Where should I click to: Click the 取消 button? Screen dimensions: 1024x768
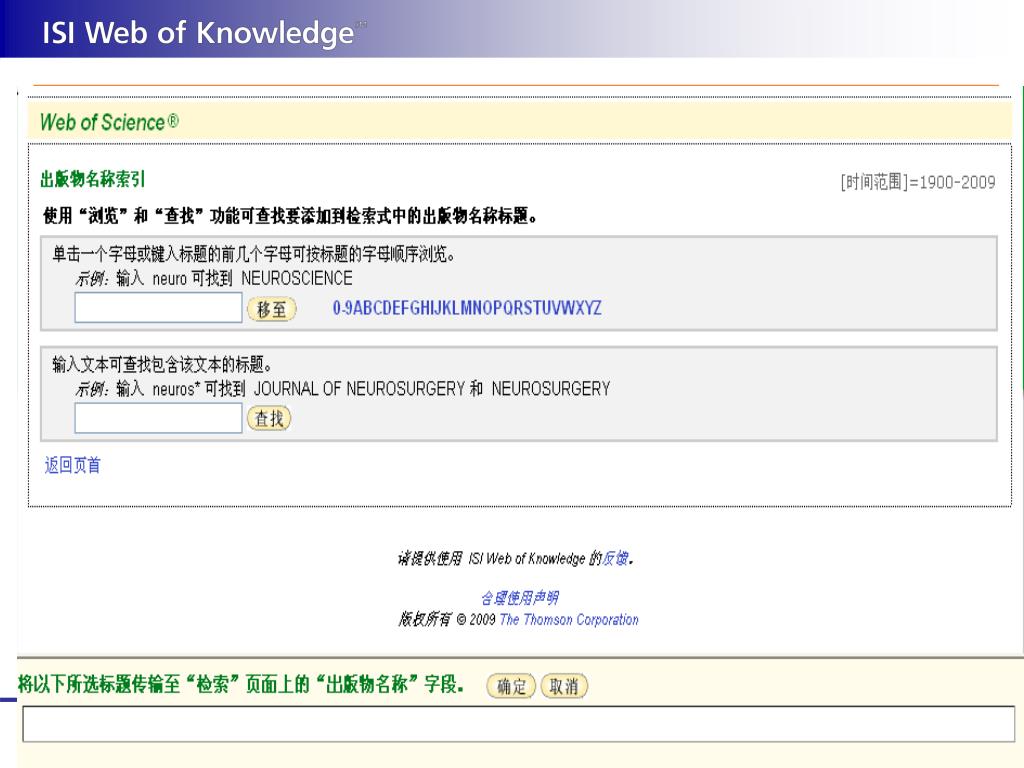click(x=564, y=686)
